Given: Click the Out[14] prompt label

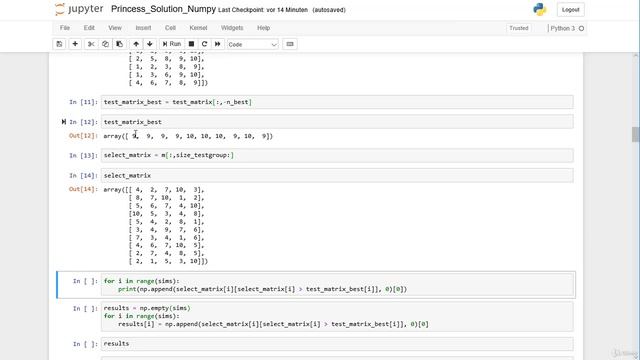Looking at the screenshot, I should coord(83,189).
